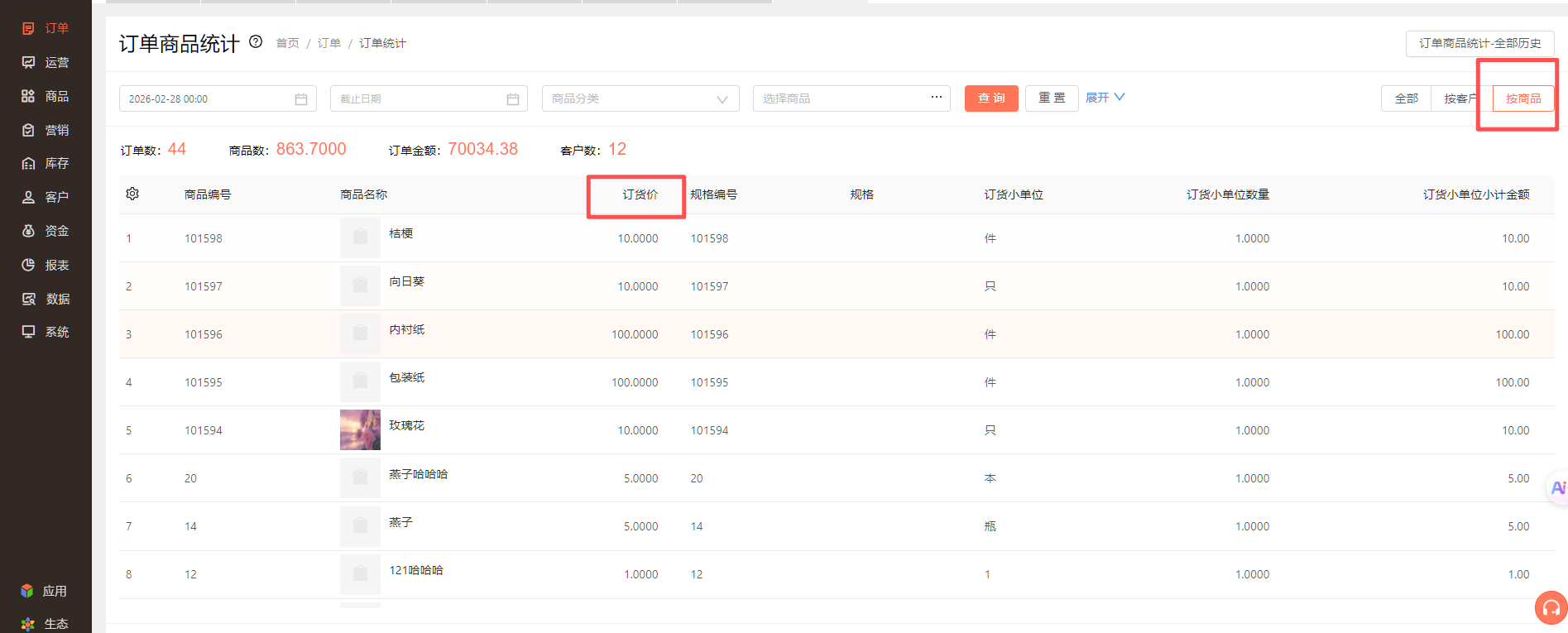Open the customer service headset icon

pos(1551,608)
